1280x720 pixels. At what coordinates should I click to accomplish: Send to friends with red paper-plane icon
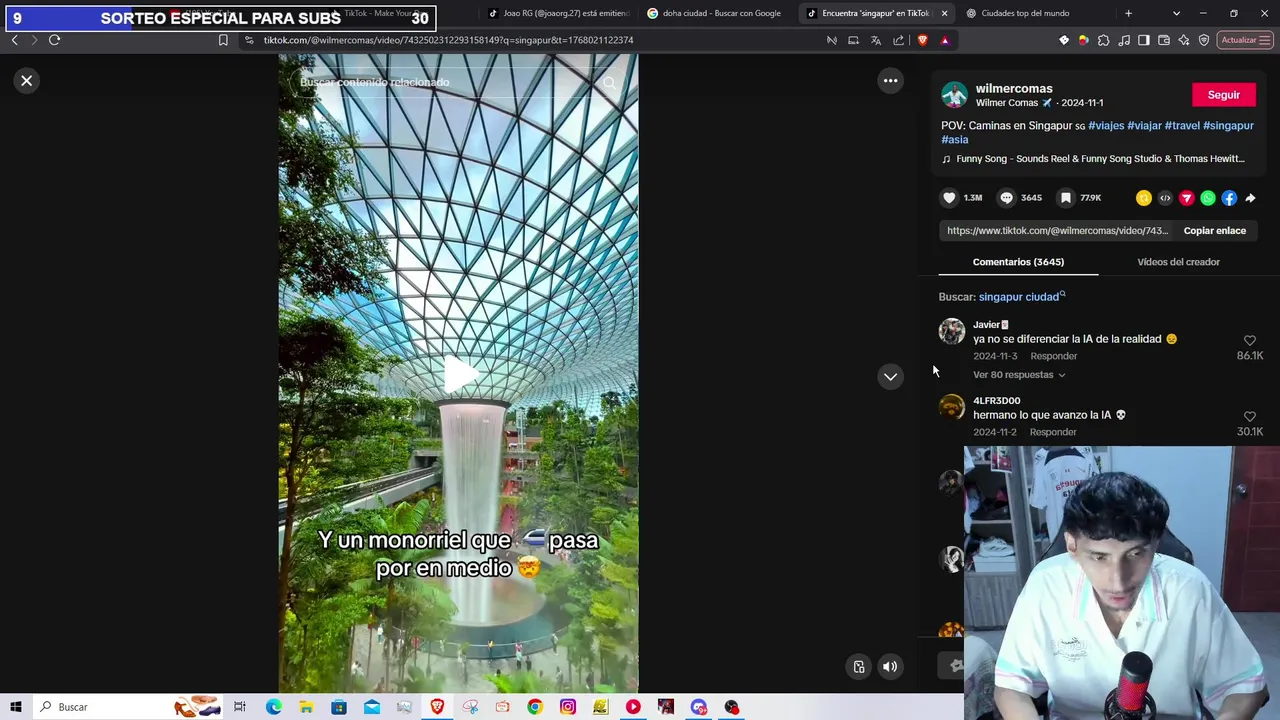click(x=1187, y=198)
